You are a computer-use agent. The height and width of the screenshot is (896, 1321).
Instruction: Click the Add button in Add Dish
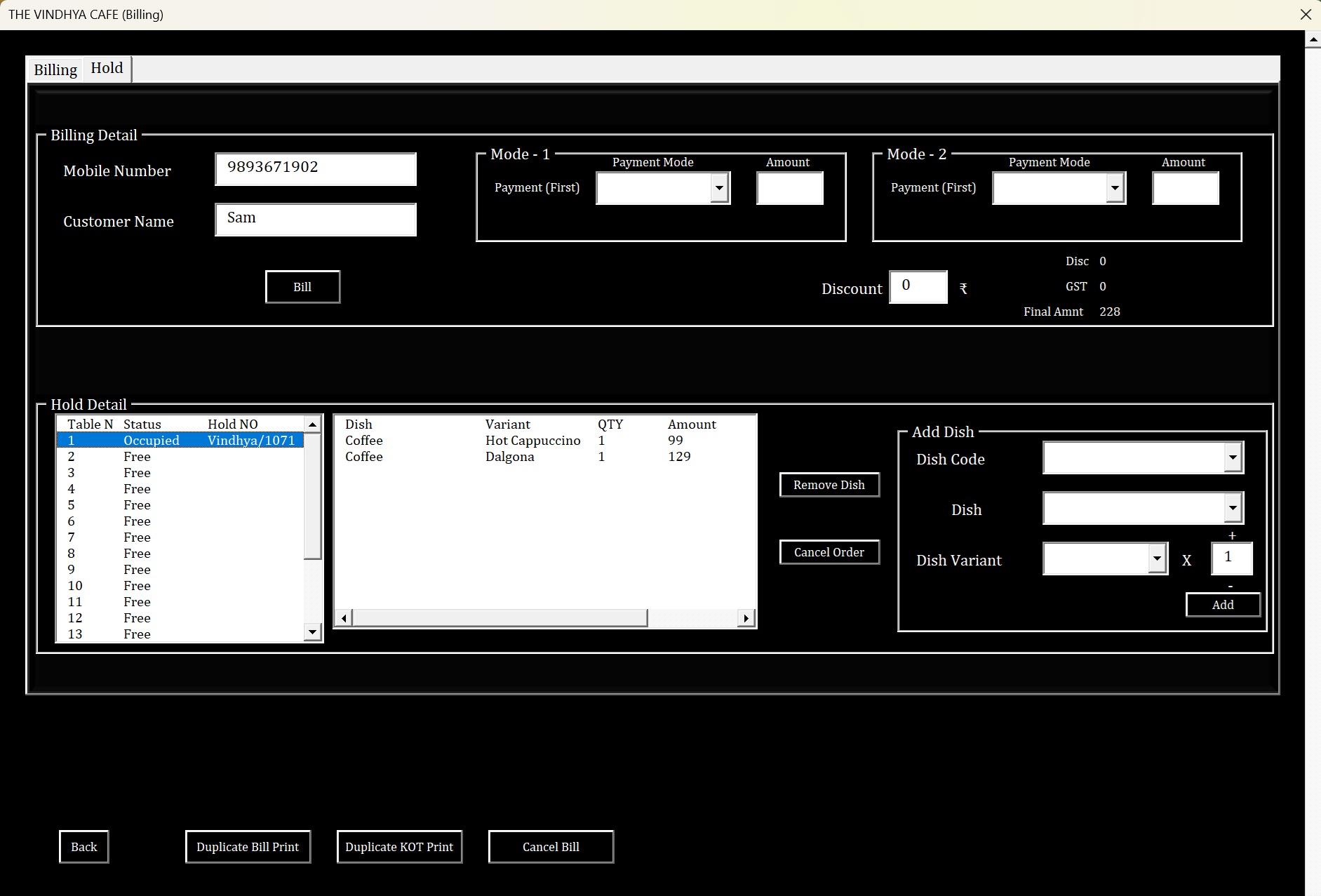pyautogui.click(x=1222, y=604)
